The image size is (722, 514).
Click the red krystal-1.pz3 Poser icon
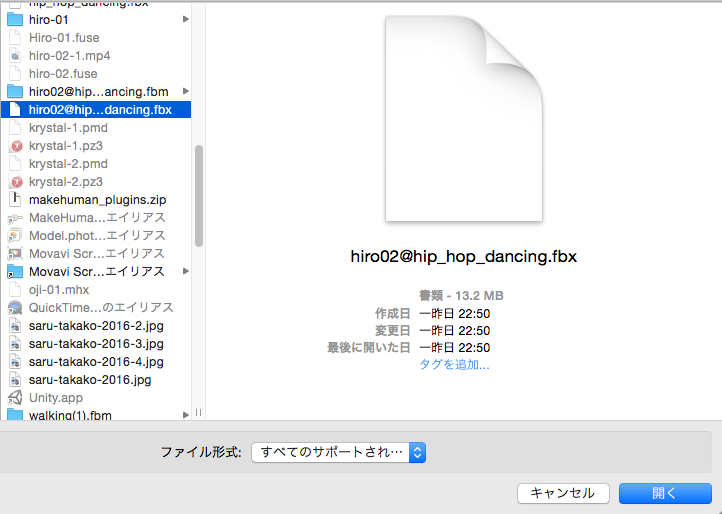17,146
